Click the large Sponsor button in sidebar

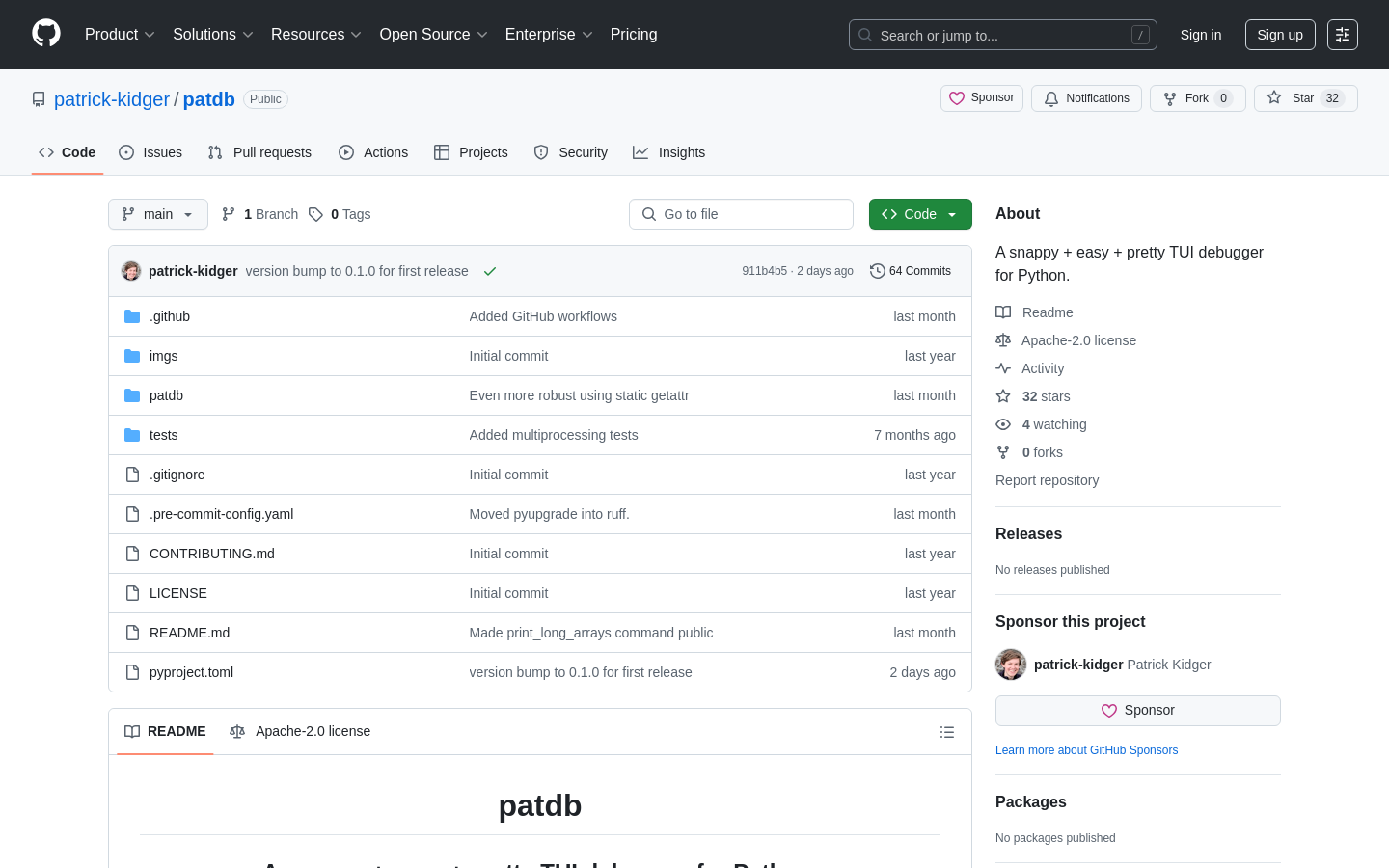[1138, 711]
